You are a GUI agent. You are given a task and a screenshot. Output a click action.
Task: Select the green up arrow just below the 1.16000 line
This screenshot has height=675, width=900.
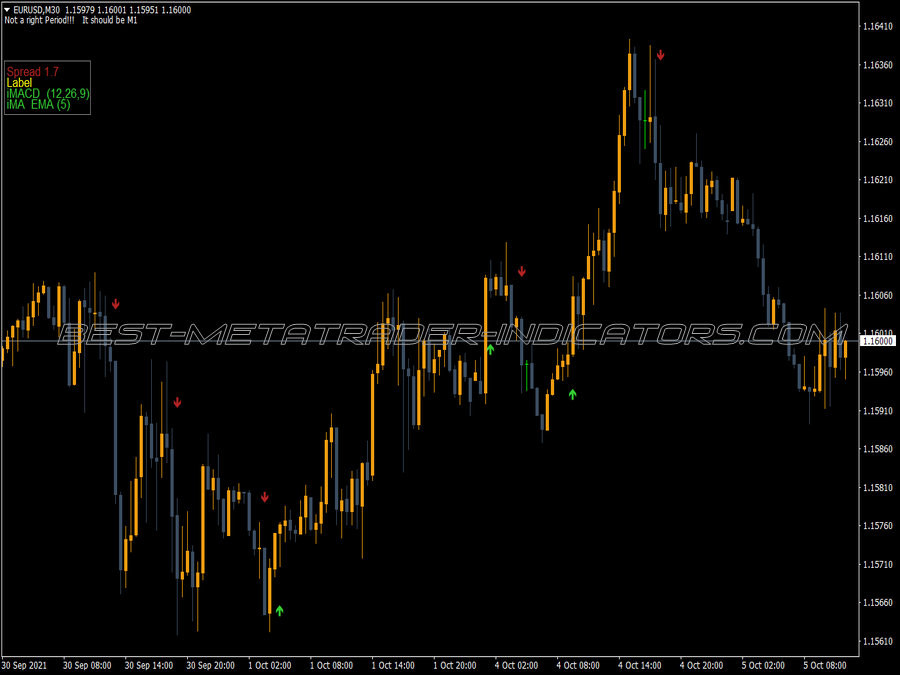tap(490, 349)
